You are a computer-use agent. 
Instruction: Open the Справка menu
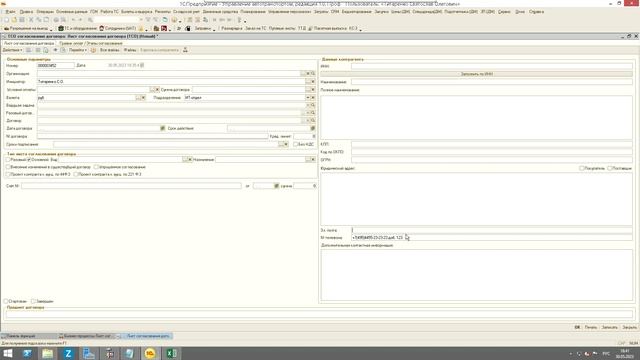536,12
